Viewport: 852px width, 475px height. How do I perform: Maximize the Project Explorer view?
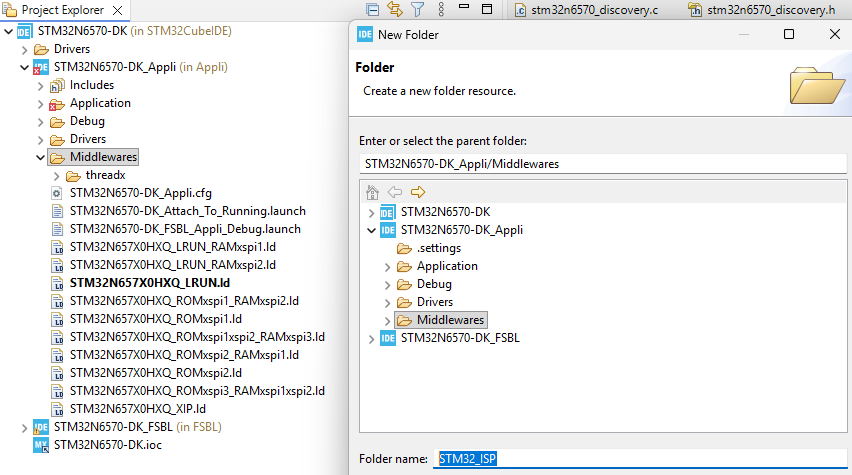[x=487, y=9]
